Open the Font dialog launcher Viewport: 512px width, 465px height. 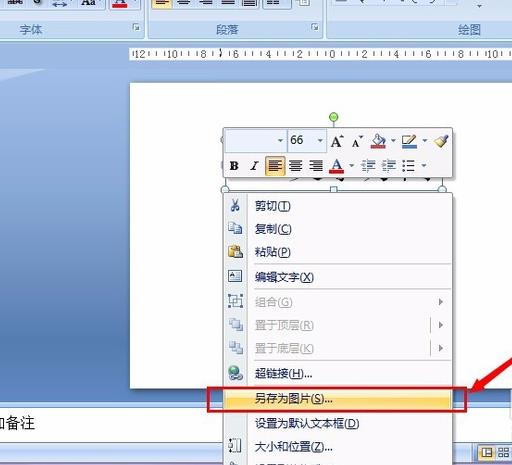tap(136, 27)
